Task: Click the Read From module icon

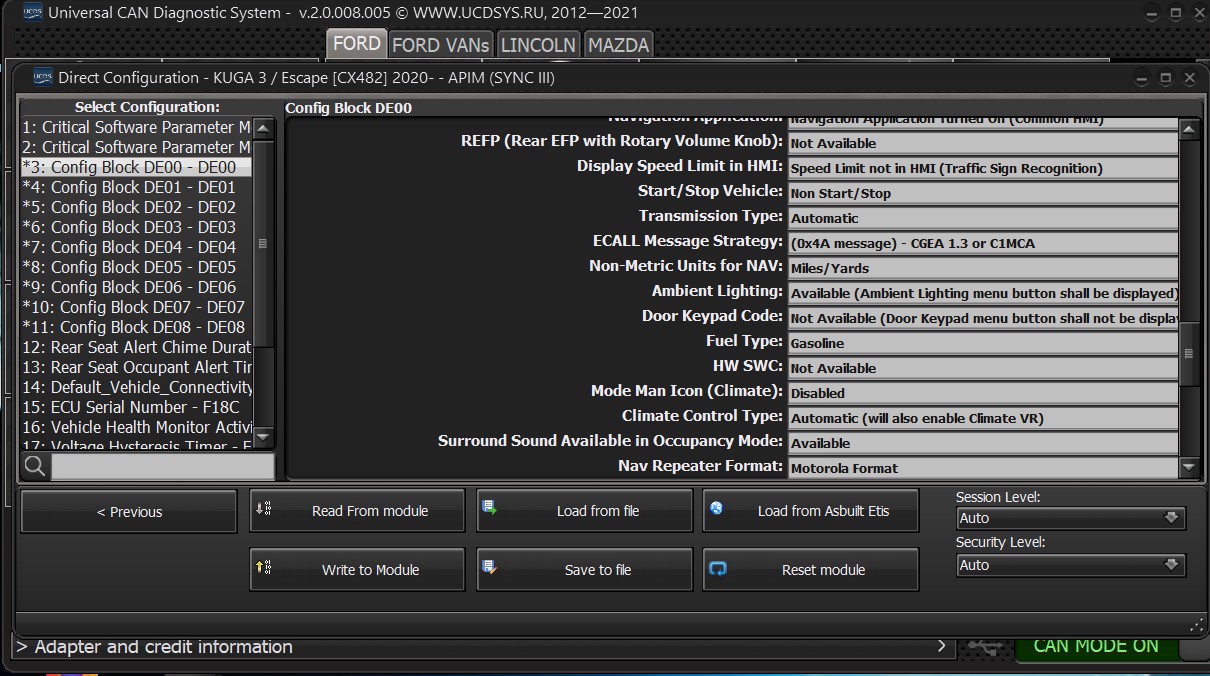Action: click(x=264, y=509)
